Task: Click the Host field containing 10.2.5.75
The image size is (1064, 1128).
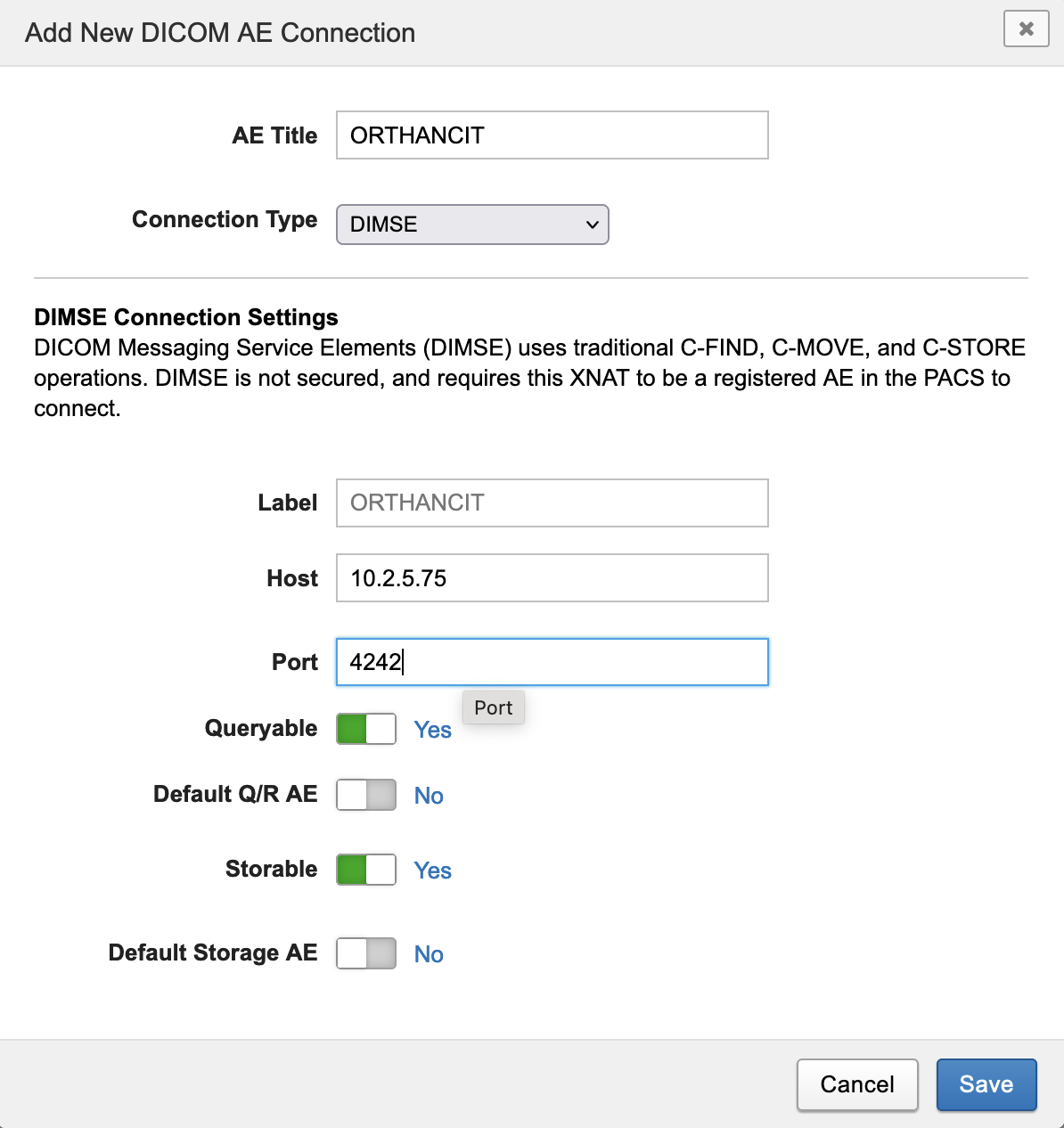Action: point(552,578)
